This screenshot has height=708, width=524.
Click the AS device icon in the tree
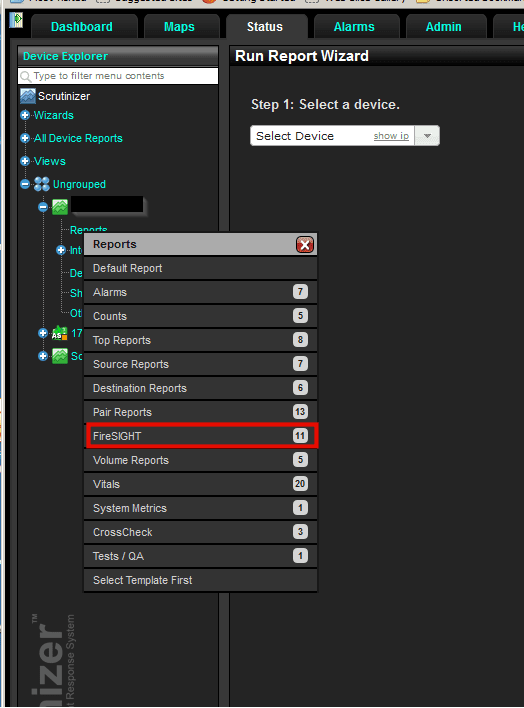point(60,333)
